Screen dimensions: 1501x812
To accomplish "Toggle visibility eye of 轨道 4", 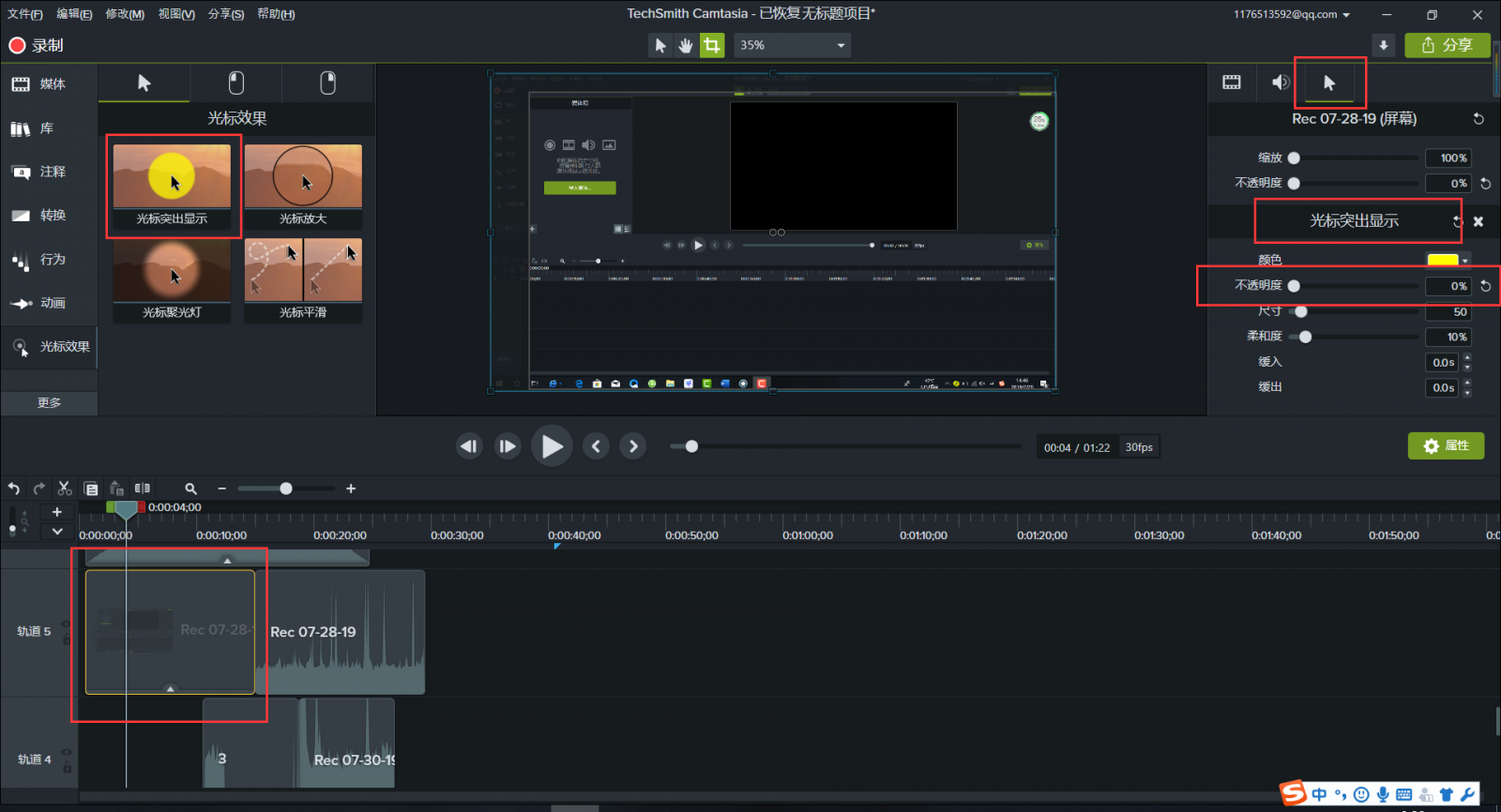I will (66, 752).
